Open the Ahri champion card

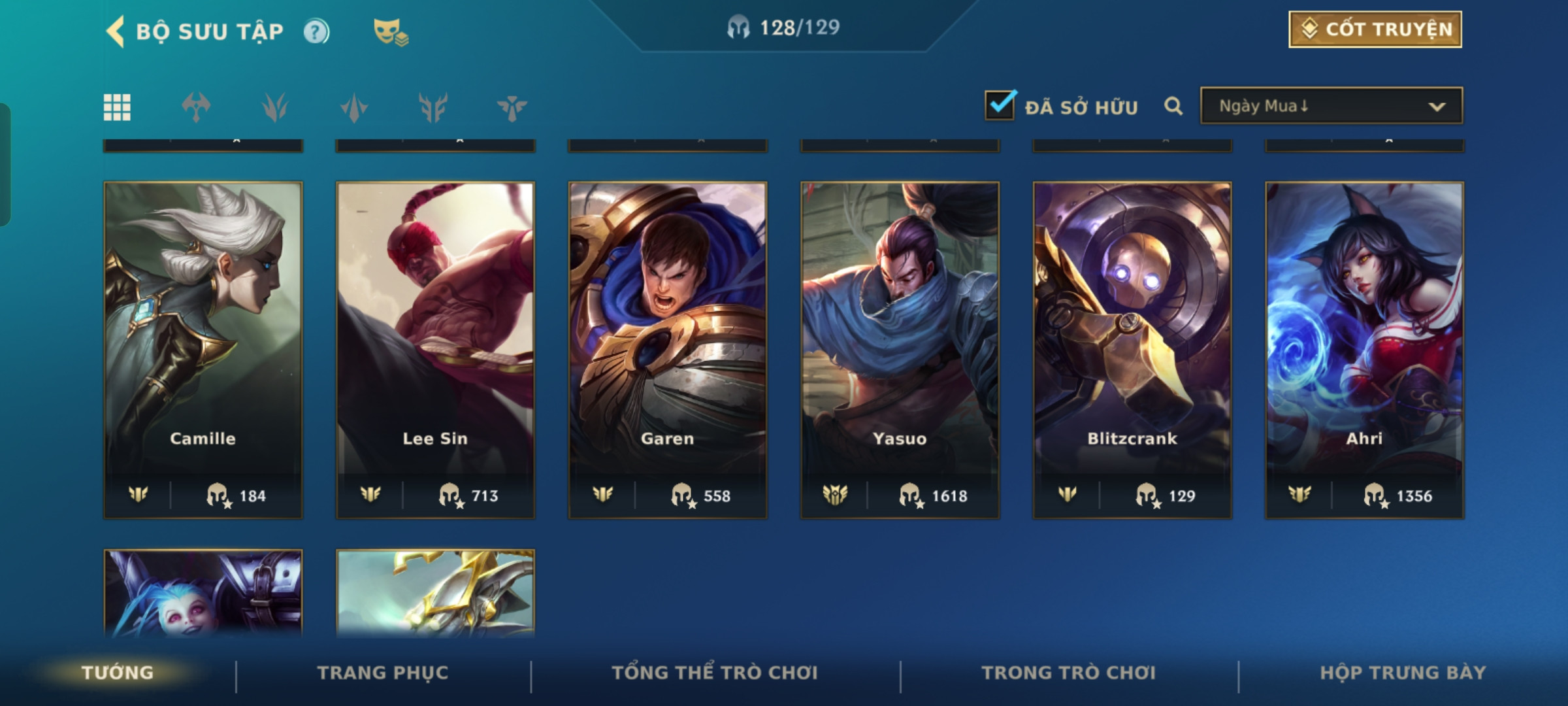pyautogui.click(x=1364, y=350)
